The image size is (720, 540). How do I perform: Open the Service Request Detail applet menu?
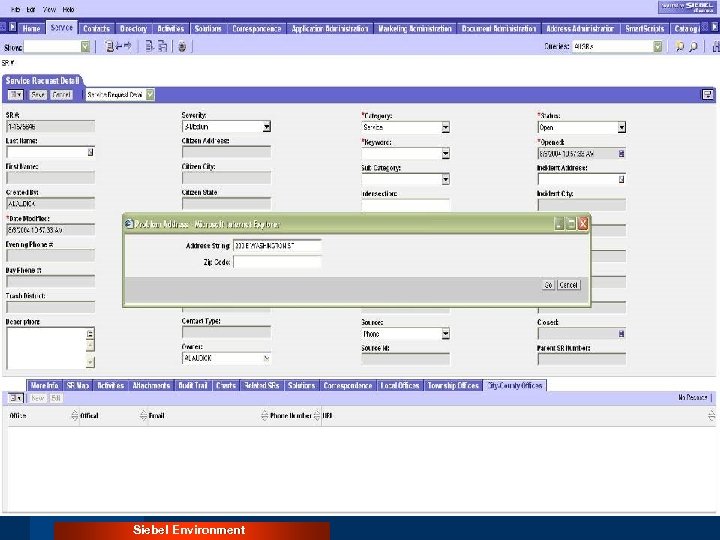pos(16,95)
